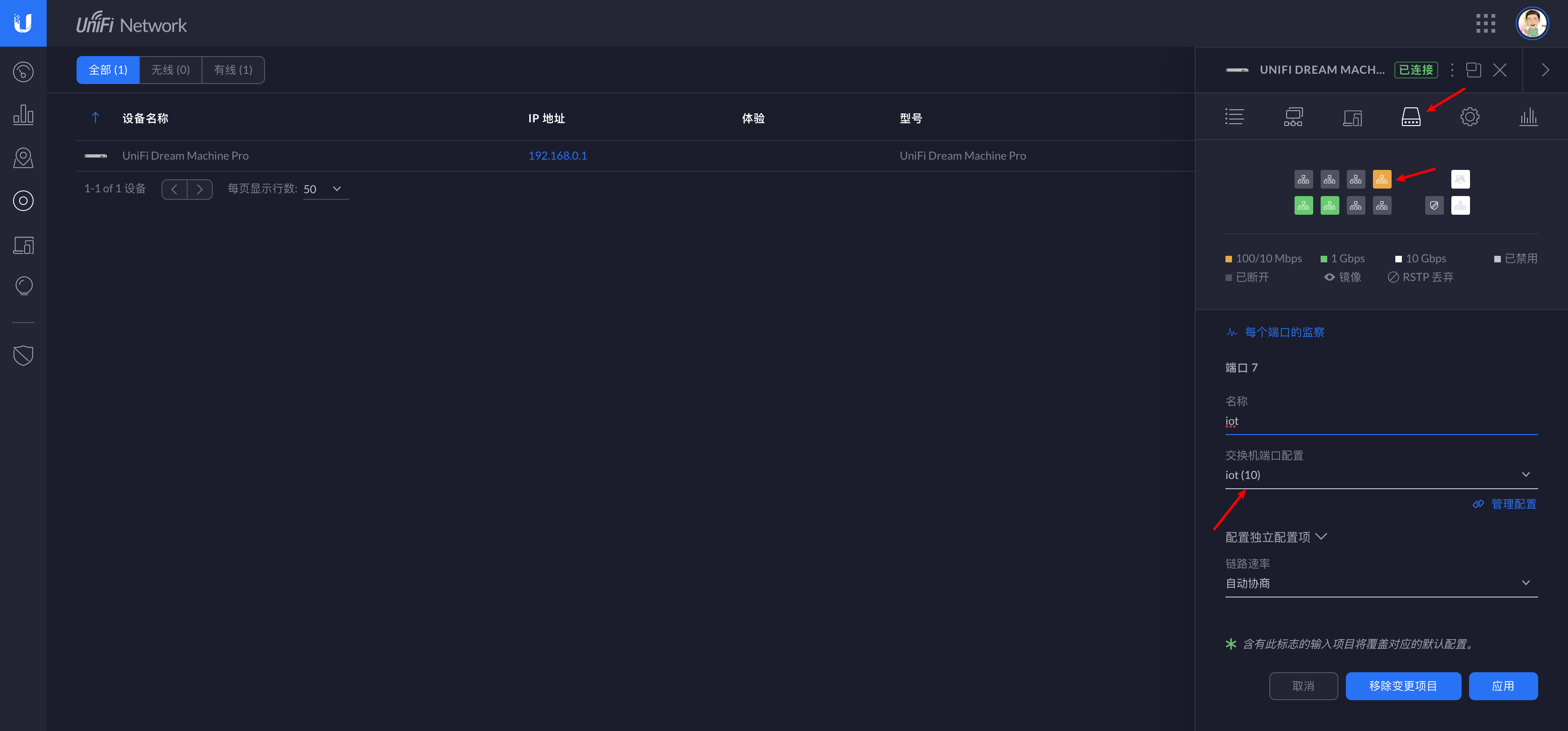The image size is (1568, 731).
Task: Open the Statistics bar-chart sidebar icon
Action: point(23,114)
